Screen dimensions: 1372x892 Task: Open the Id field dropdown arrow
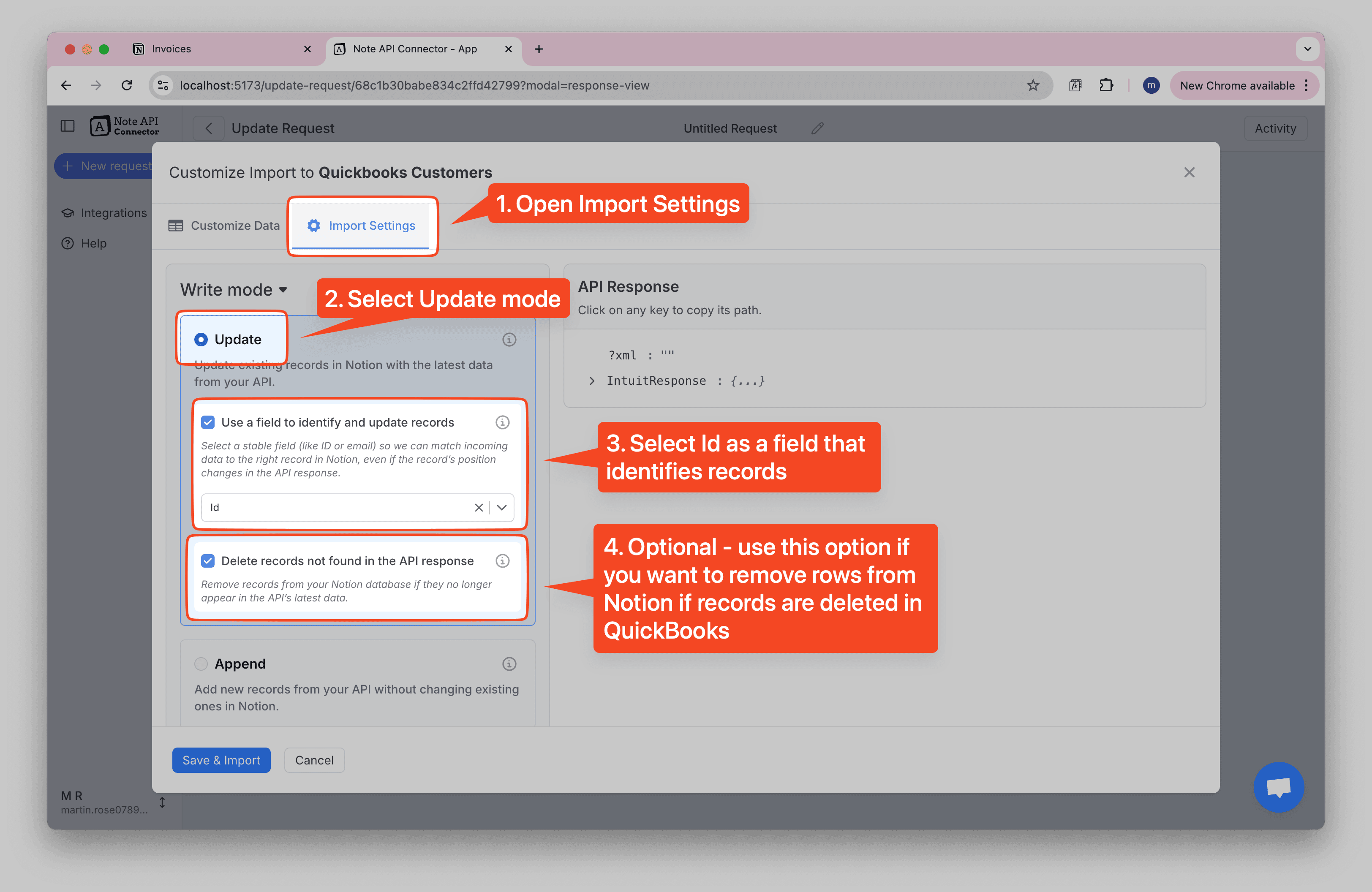pos(501,508)
